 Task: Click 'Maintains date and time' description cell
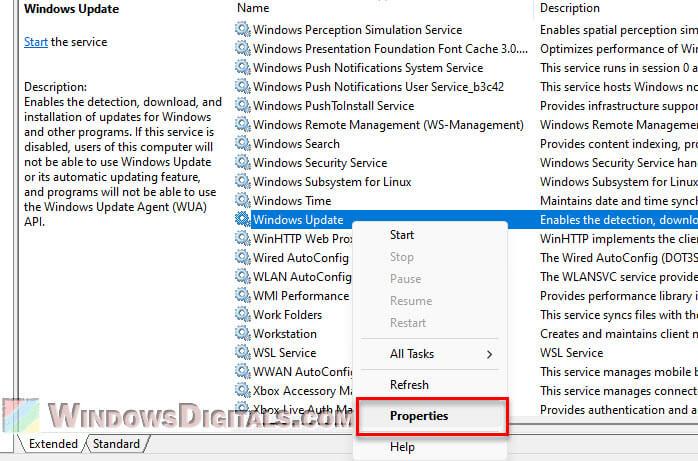619,201
